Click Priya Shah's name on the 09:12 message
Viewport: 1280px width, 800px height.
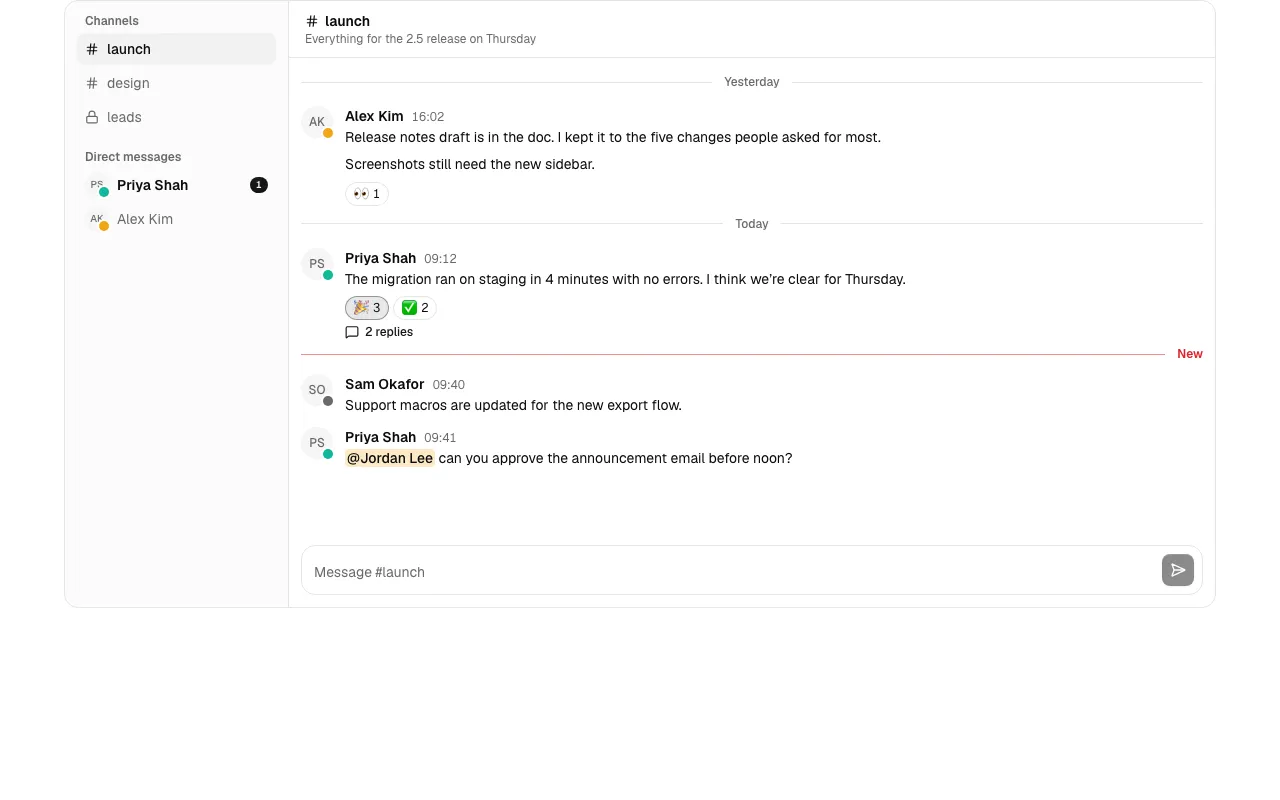pyautogui.click(x=380, y=258)
